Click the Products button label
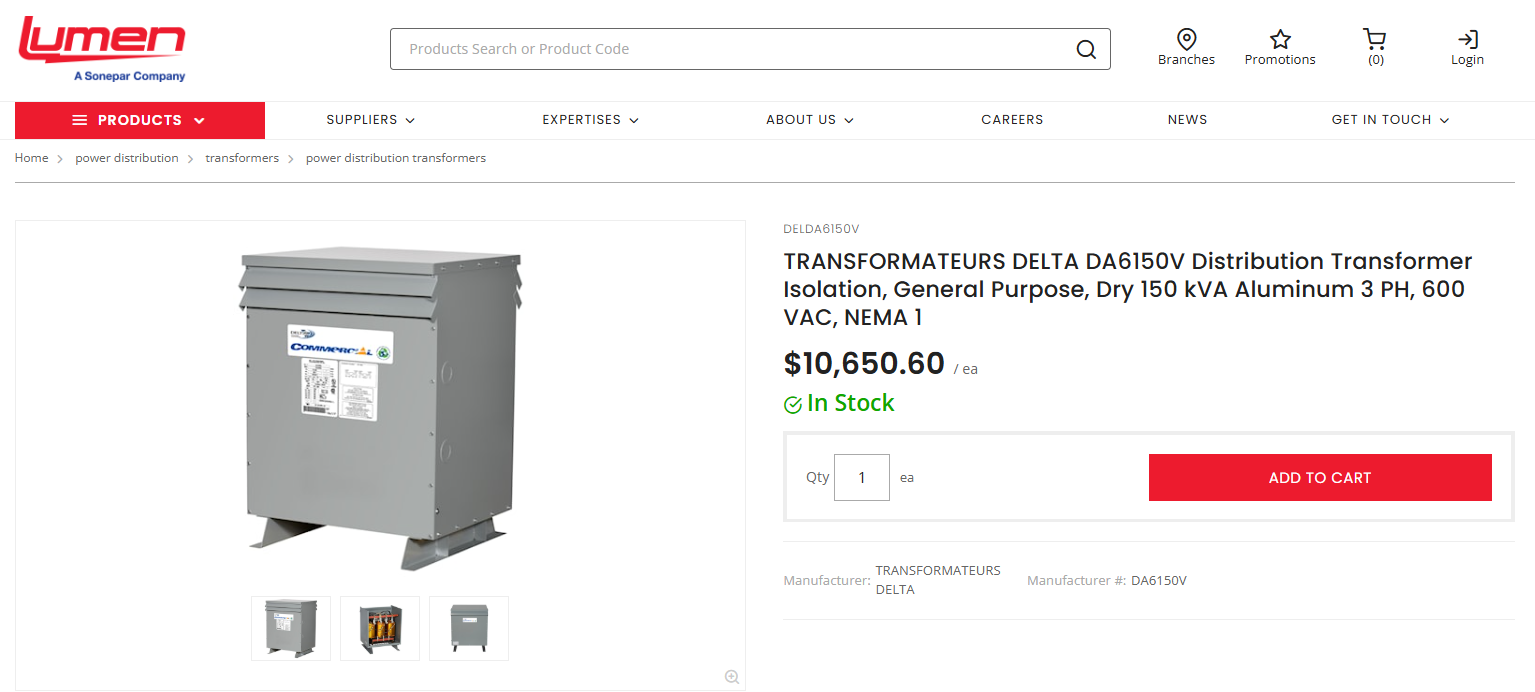 [x=140, y=120]
